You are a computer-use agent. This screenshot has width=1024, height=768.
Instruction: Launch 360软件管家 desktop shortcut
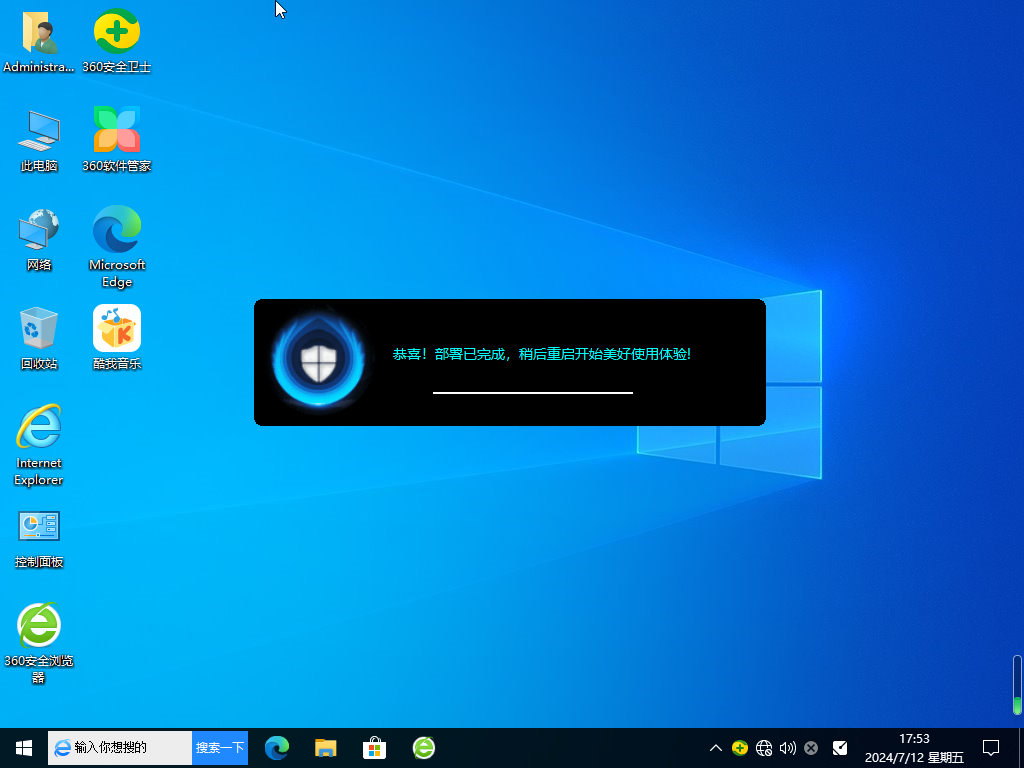117,140
